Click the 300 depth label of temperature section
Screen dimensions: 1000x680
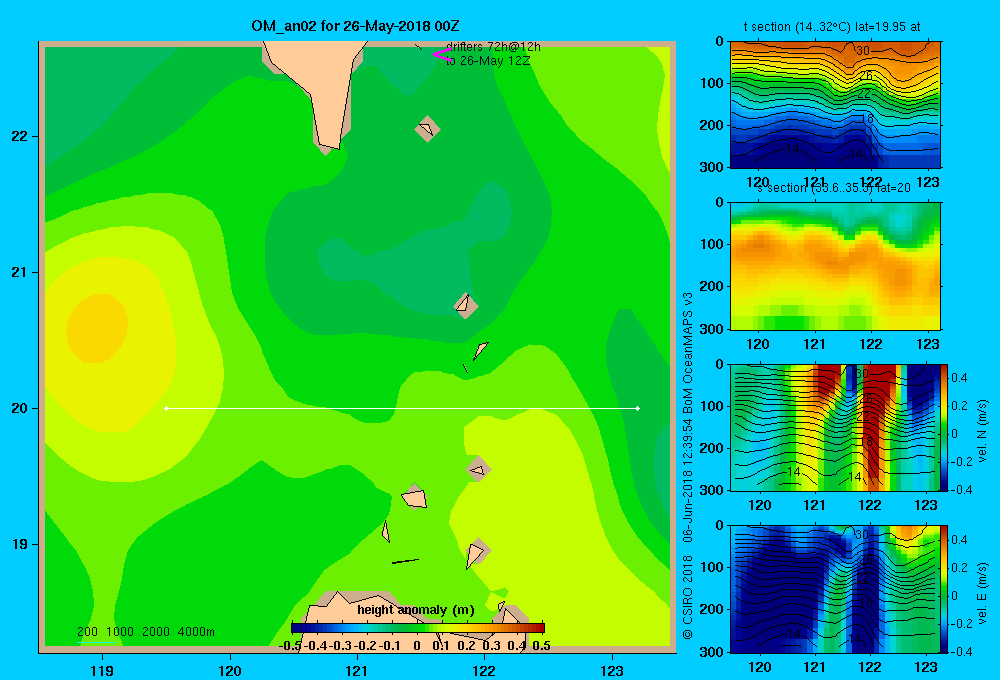click(712, 167)
